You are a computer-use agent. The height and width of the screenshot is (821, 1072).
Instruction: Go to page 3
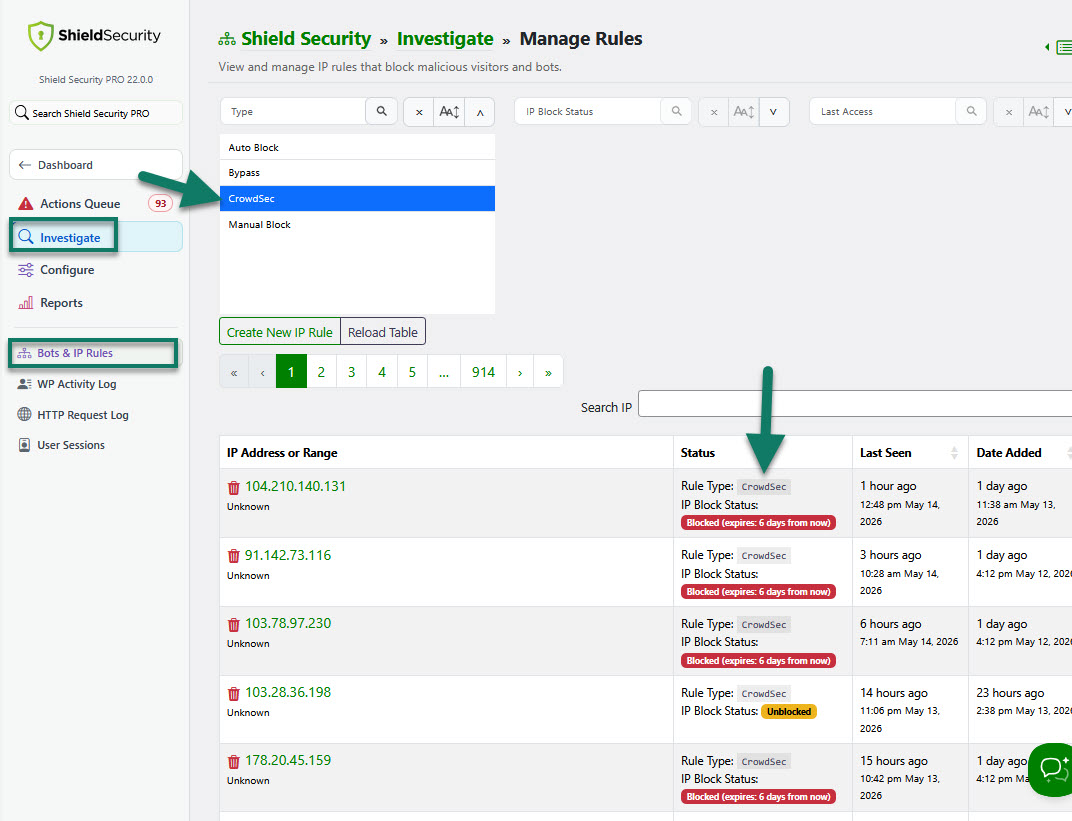(351, 372)
